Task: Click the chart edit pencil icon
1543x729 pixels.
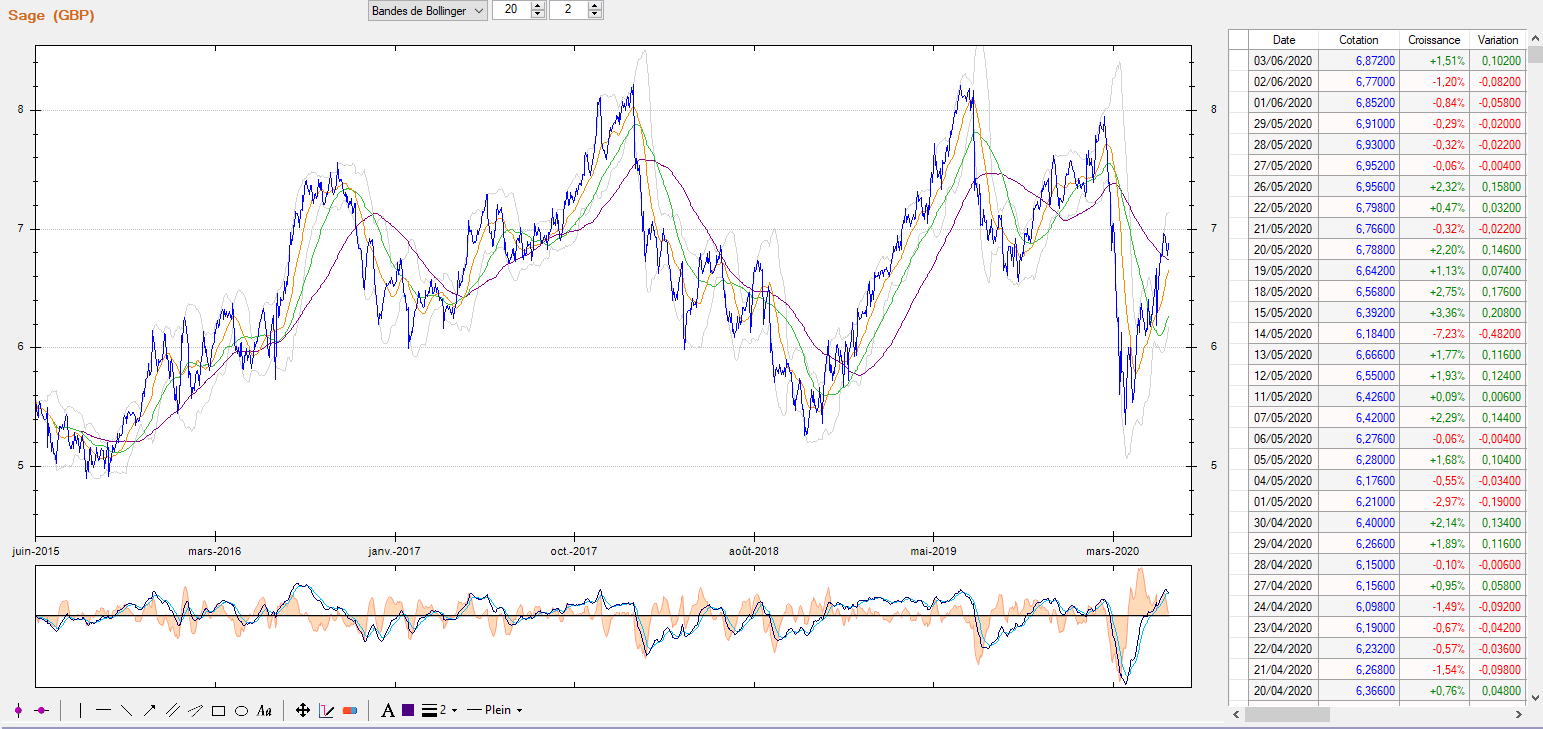Action: (x=326, y=710)
